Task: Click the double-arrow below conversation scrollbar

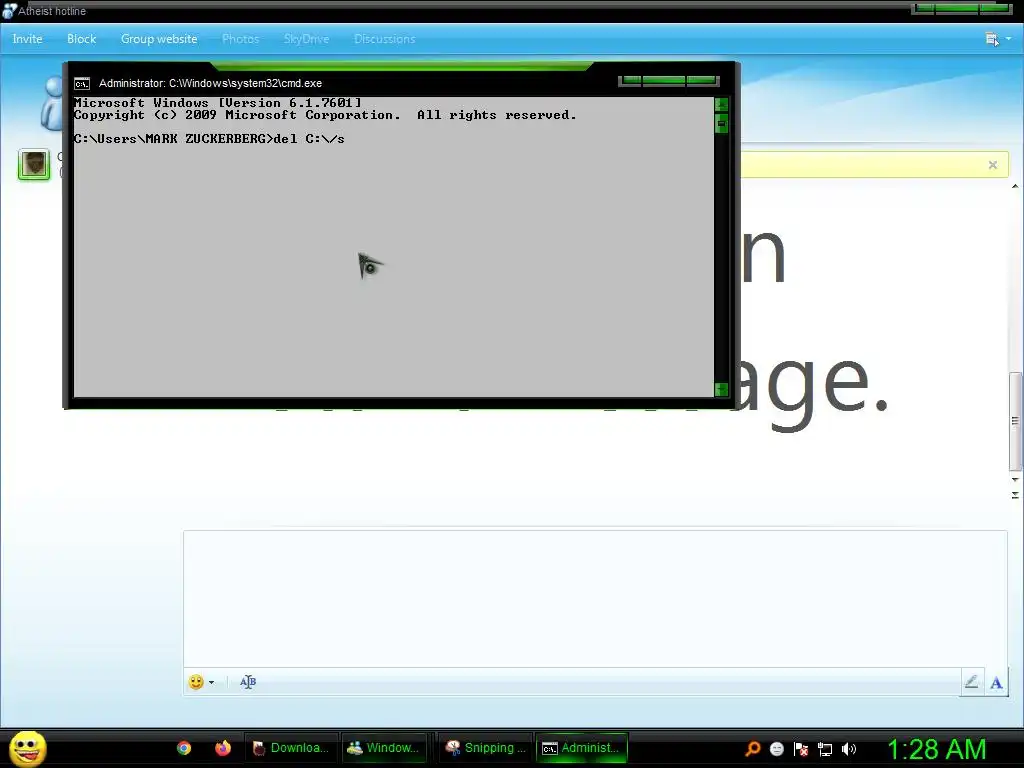Action: coord(1015,496)
